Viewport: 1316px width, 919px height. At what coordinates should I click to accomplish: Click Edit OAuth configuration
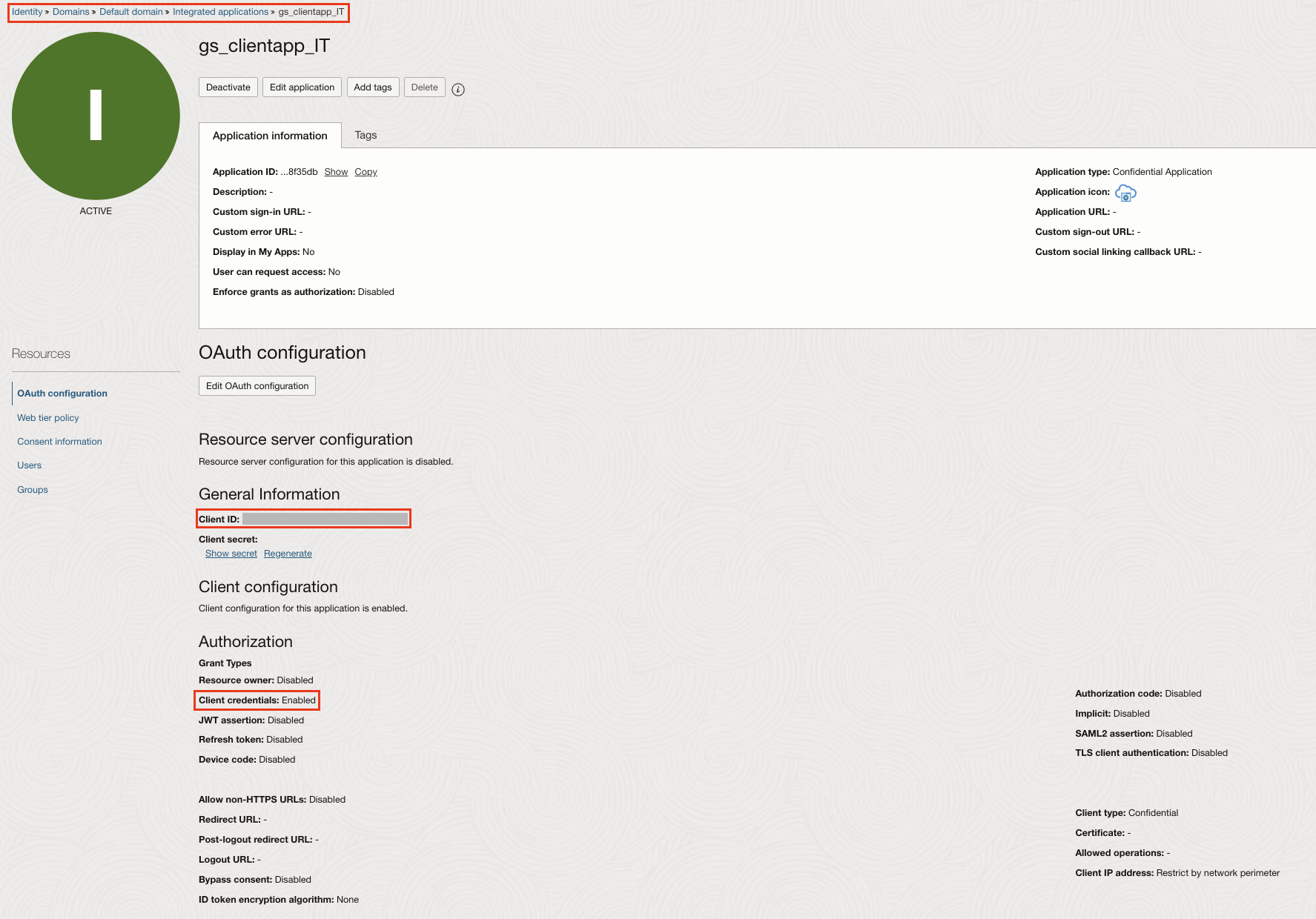[x=257, y=385]
